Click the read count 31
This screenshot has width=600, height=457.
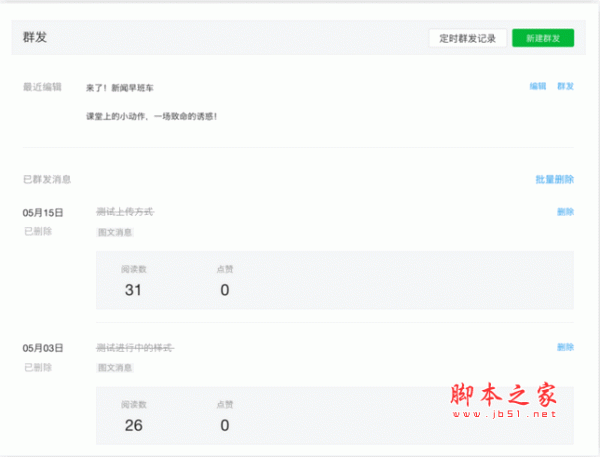pyautogui.click(x=133, y=290)
